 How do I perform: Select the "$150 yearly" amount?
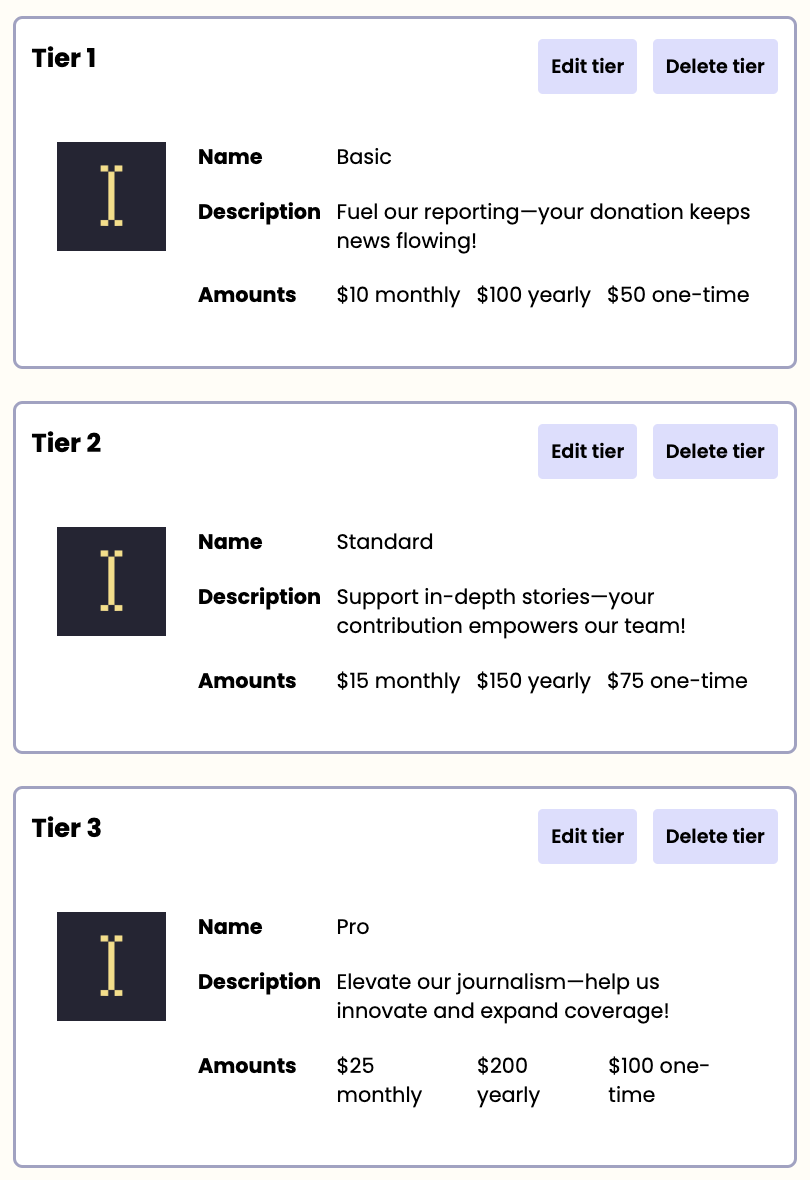pos(533,681)
